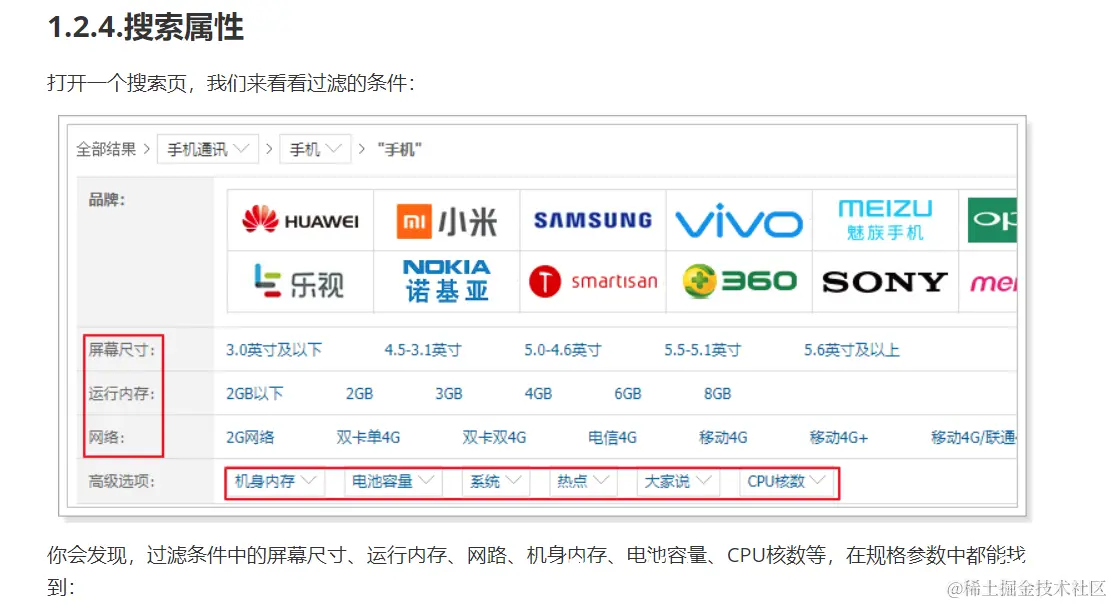Expand the 系统 advanced option
The image size is (1113, 605).
point(495,481)
